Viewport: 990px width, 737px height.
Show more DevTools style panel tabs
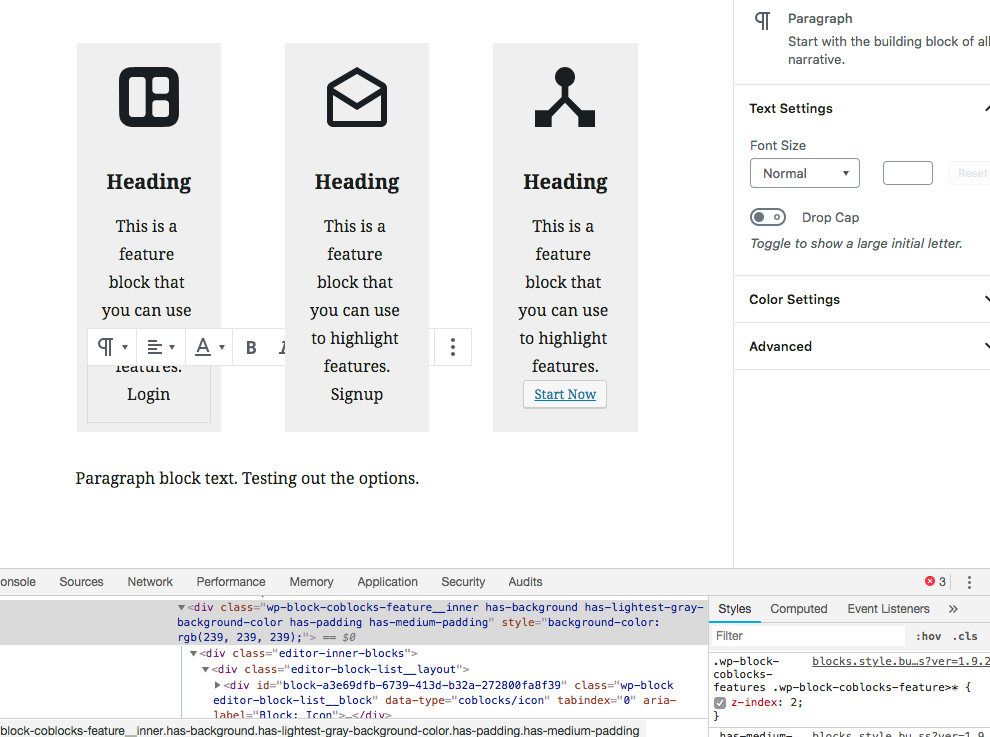coord(953,609)
